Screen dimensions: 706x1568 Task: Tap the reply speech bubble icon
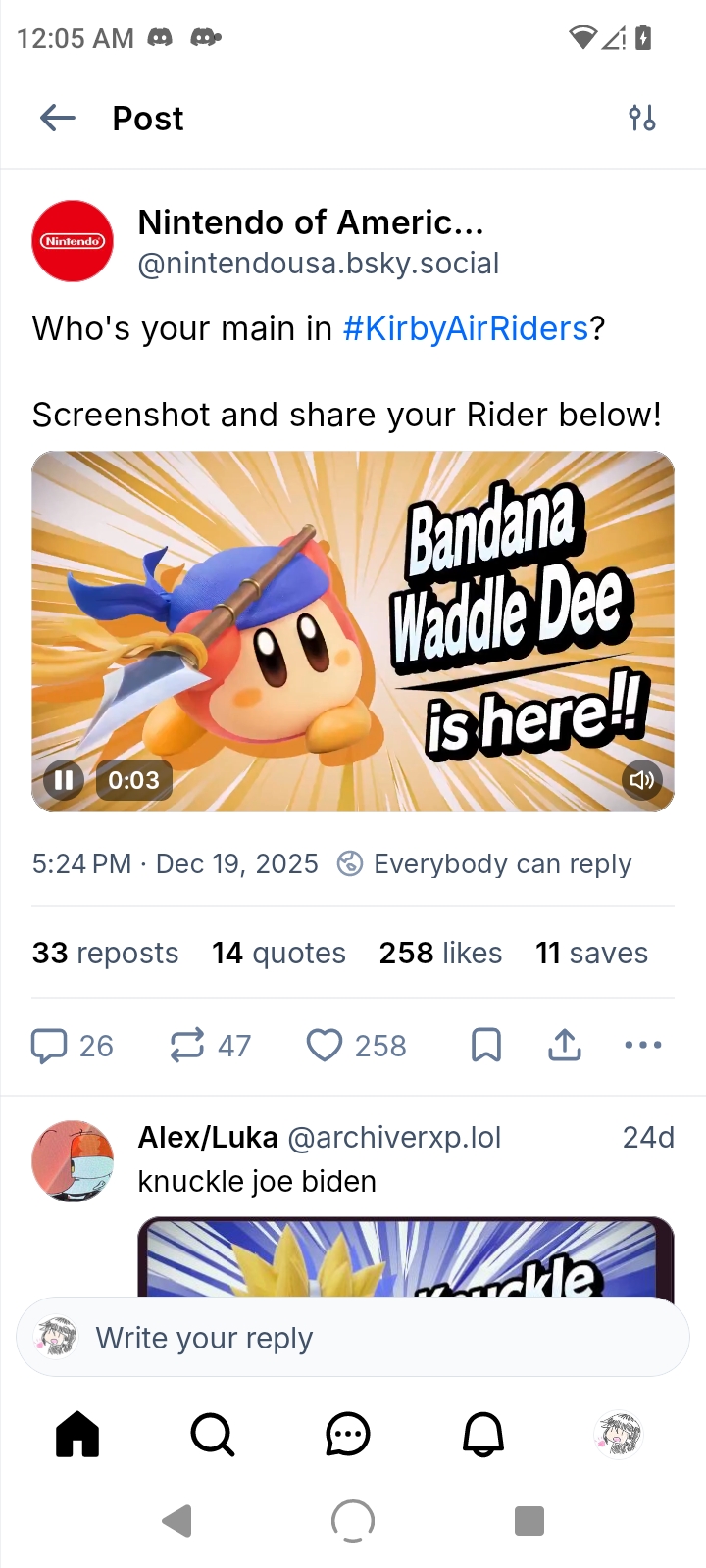(49, 1046)
